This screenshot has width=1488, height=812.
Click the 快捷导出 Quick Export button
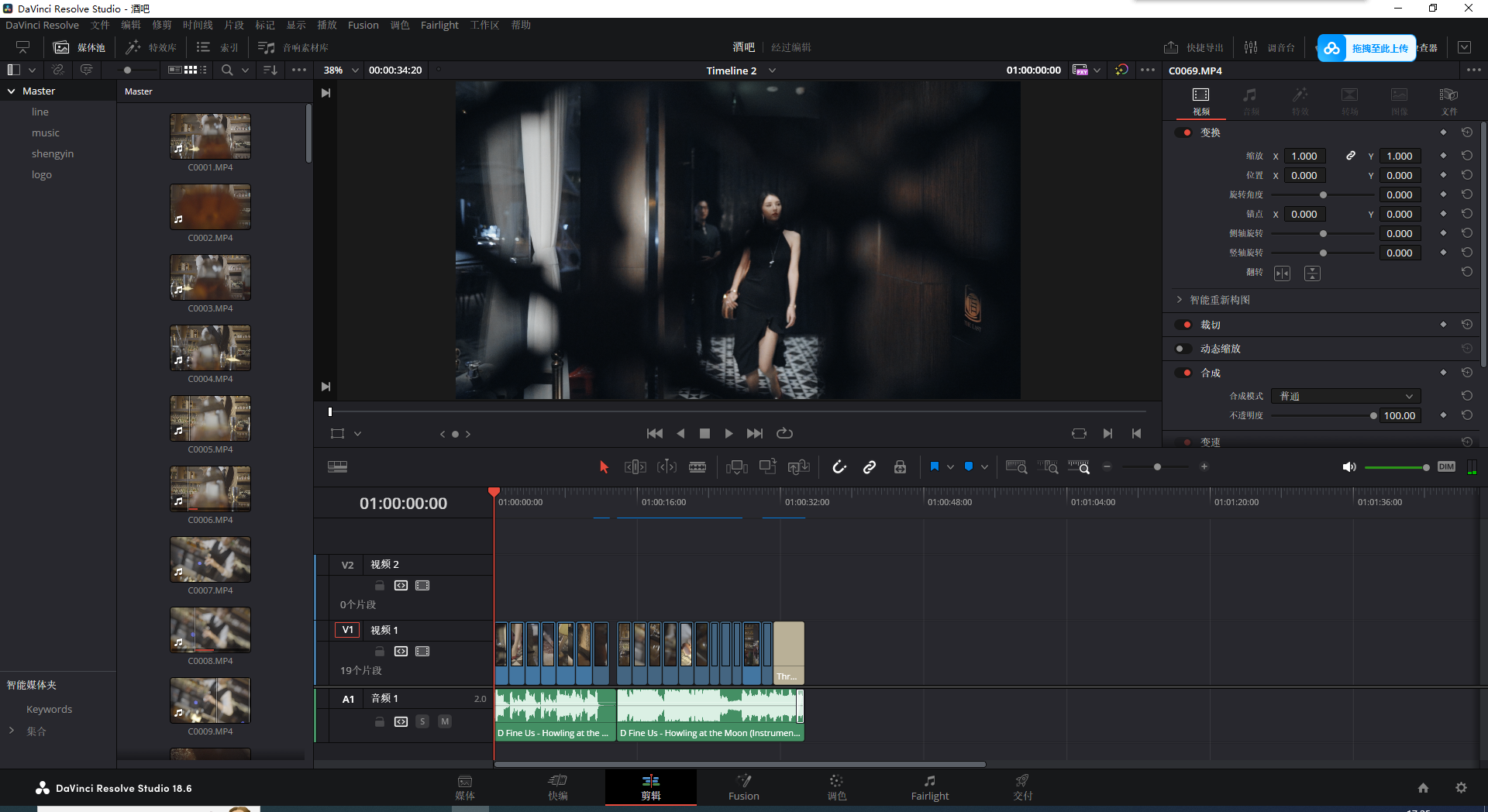(x=1193, y=47)
